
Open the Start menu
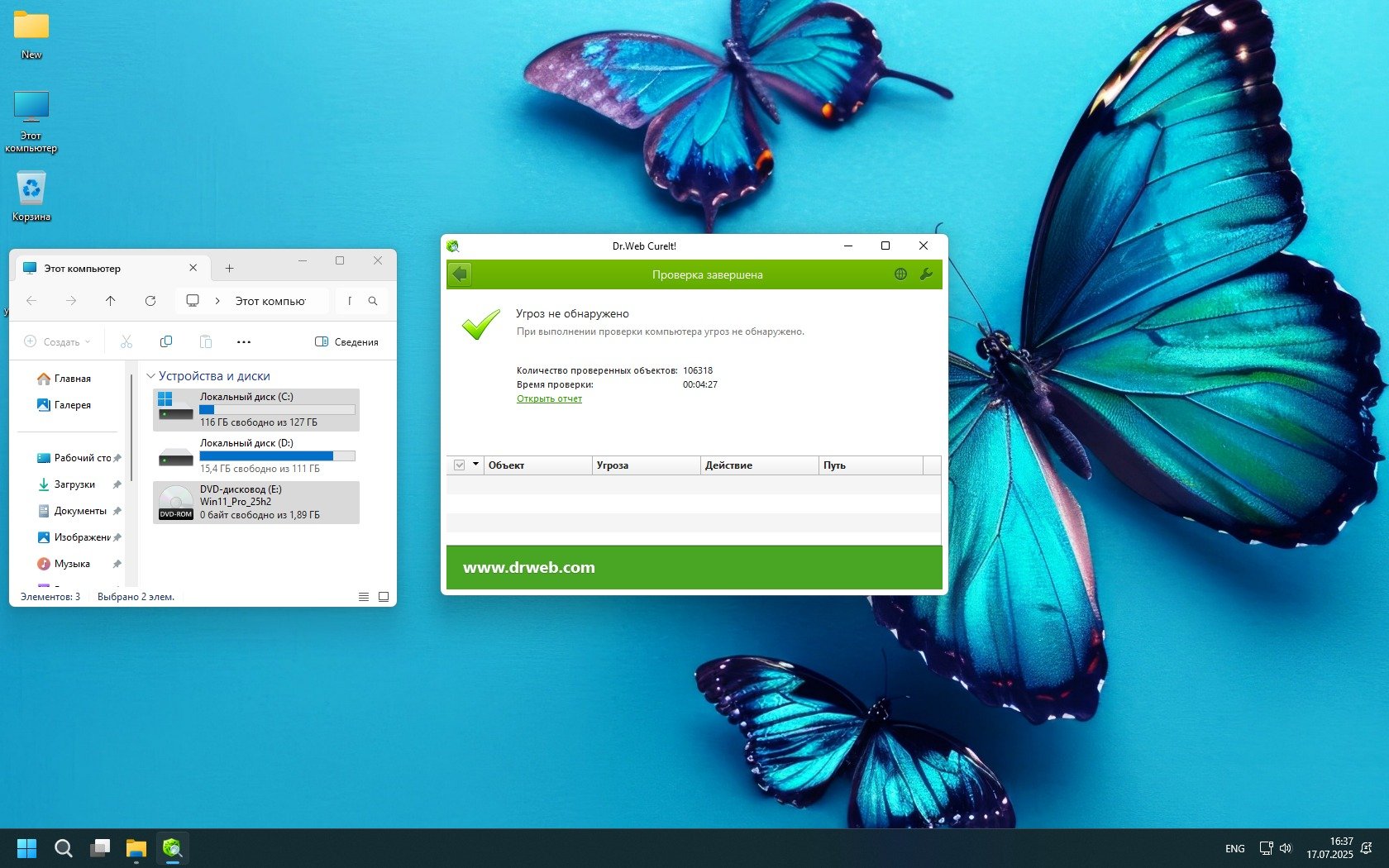tap(27, 848)
